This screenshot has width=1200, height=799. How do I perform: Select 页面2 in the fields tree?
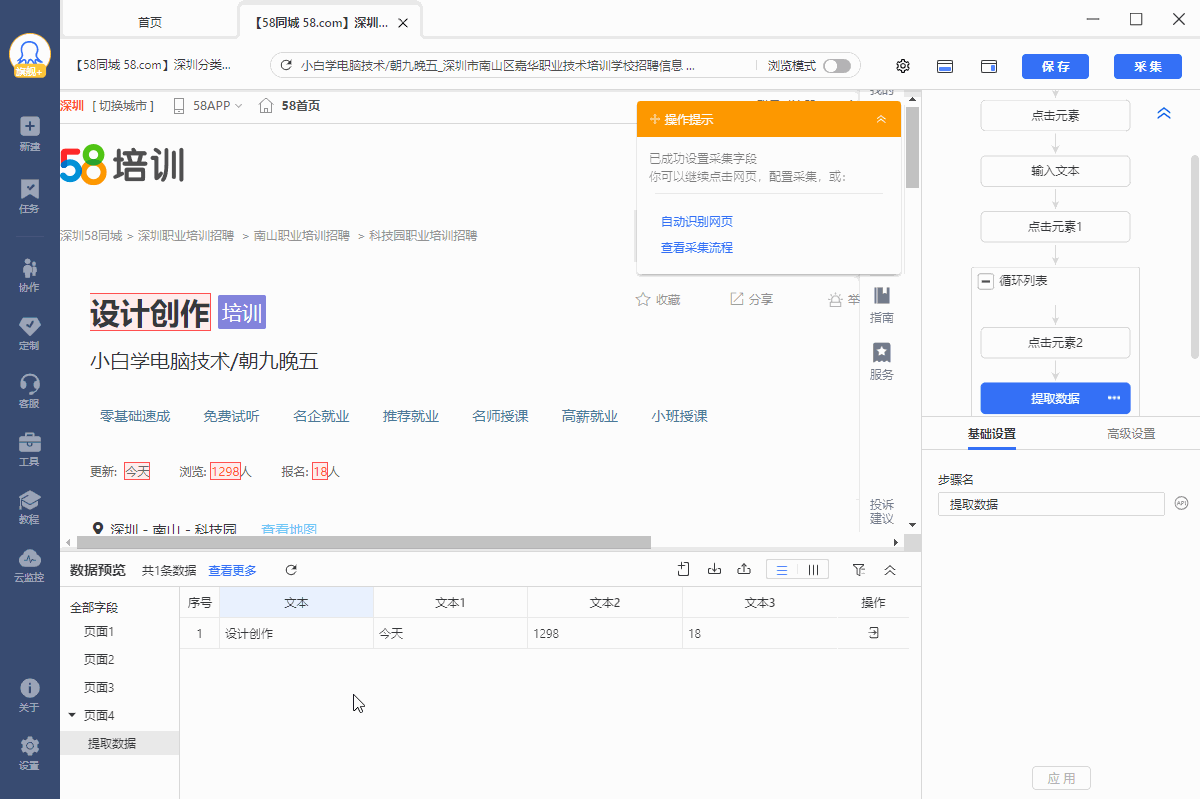[x=99, y=660]
